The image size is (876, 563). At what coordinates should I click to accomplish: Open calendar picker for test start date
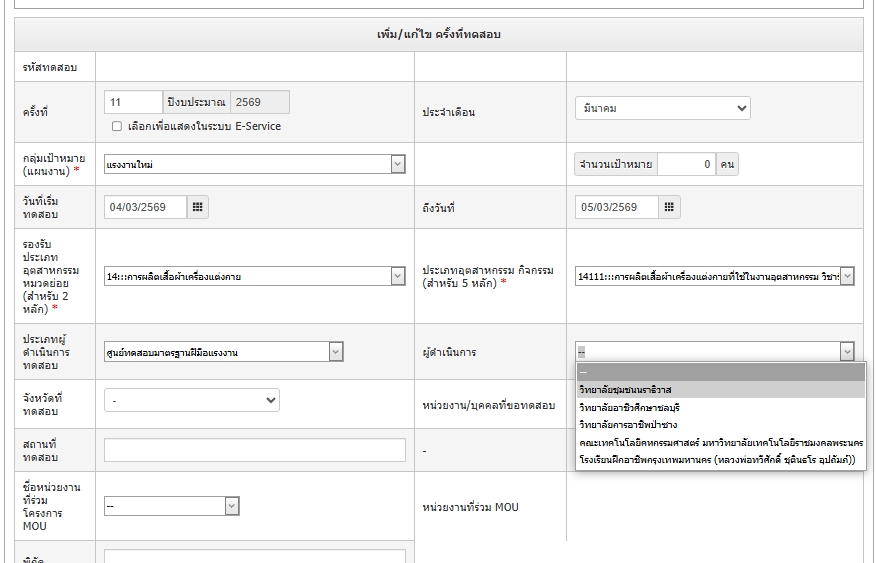(x=198, y=207)
